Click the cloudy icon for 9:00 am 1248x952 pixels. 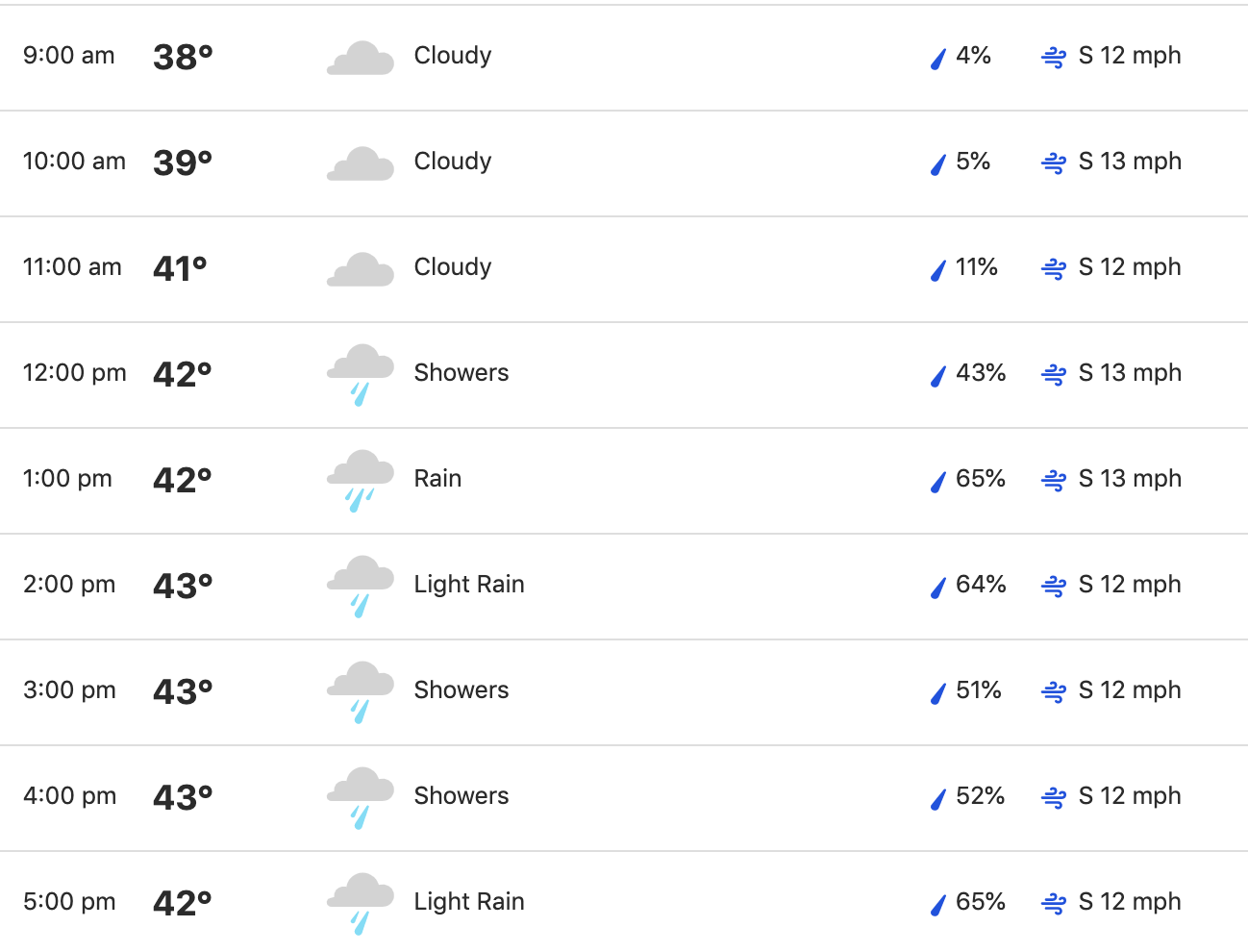(x=361, y=59)
